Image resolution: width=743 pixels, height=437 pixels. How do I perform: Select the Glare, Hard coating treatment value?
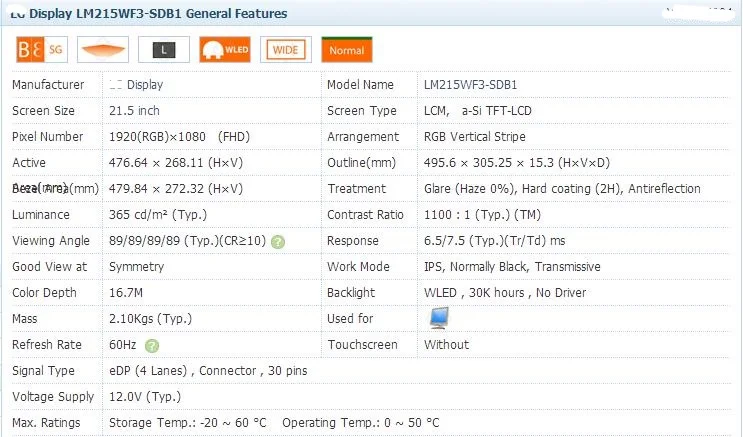pyautogui.click(x=562, y=189)
